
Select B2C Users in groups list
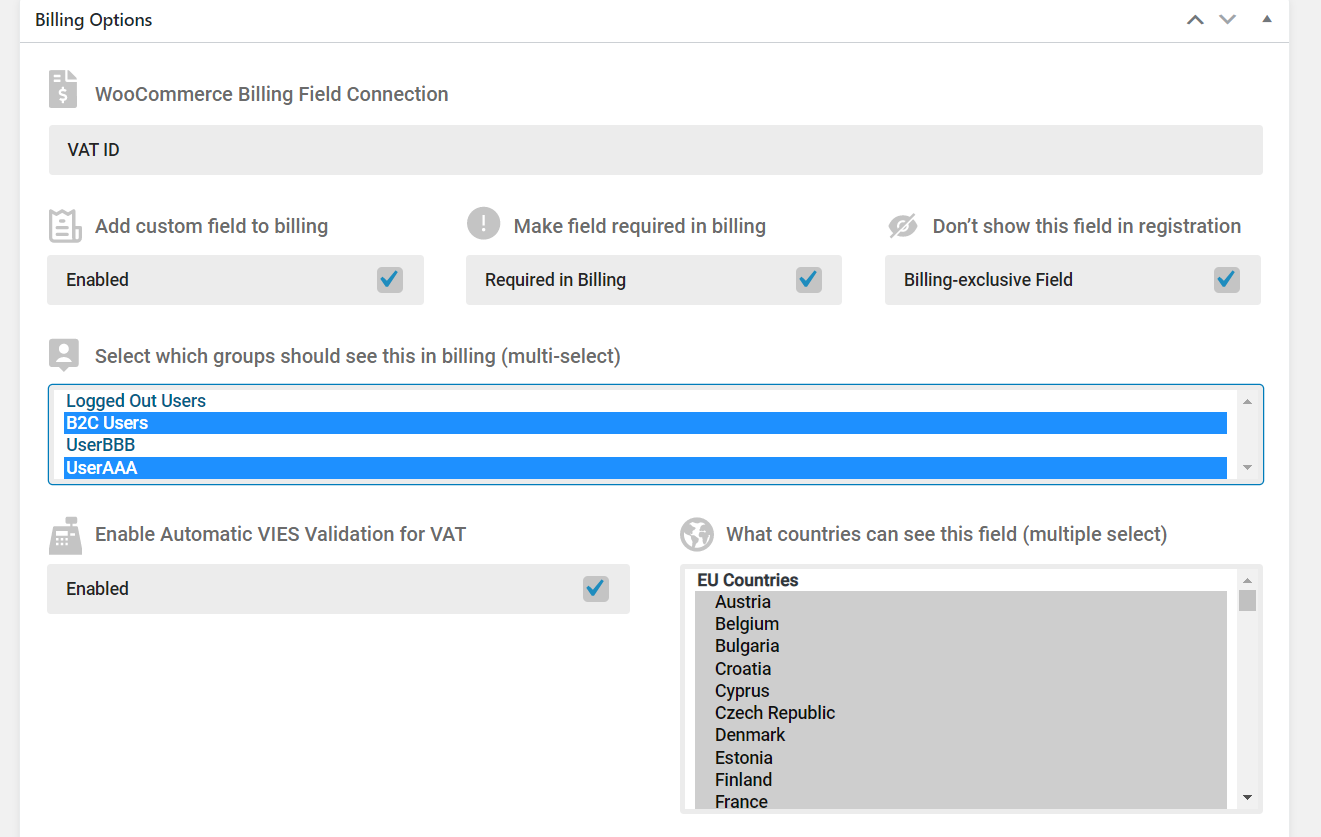tap(645, 423)
